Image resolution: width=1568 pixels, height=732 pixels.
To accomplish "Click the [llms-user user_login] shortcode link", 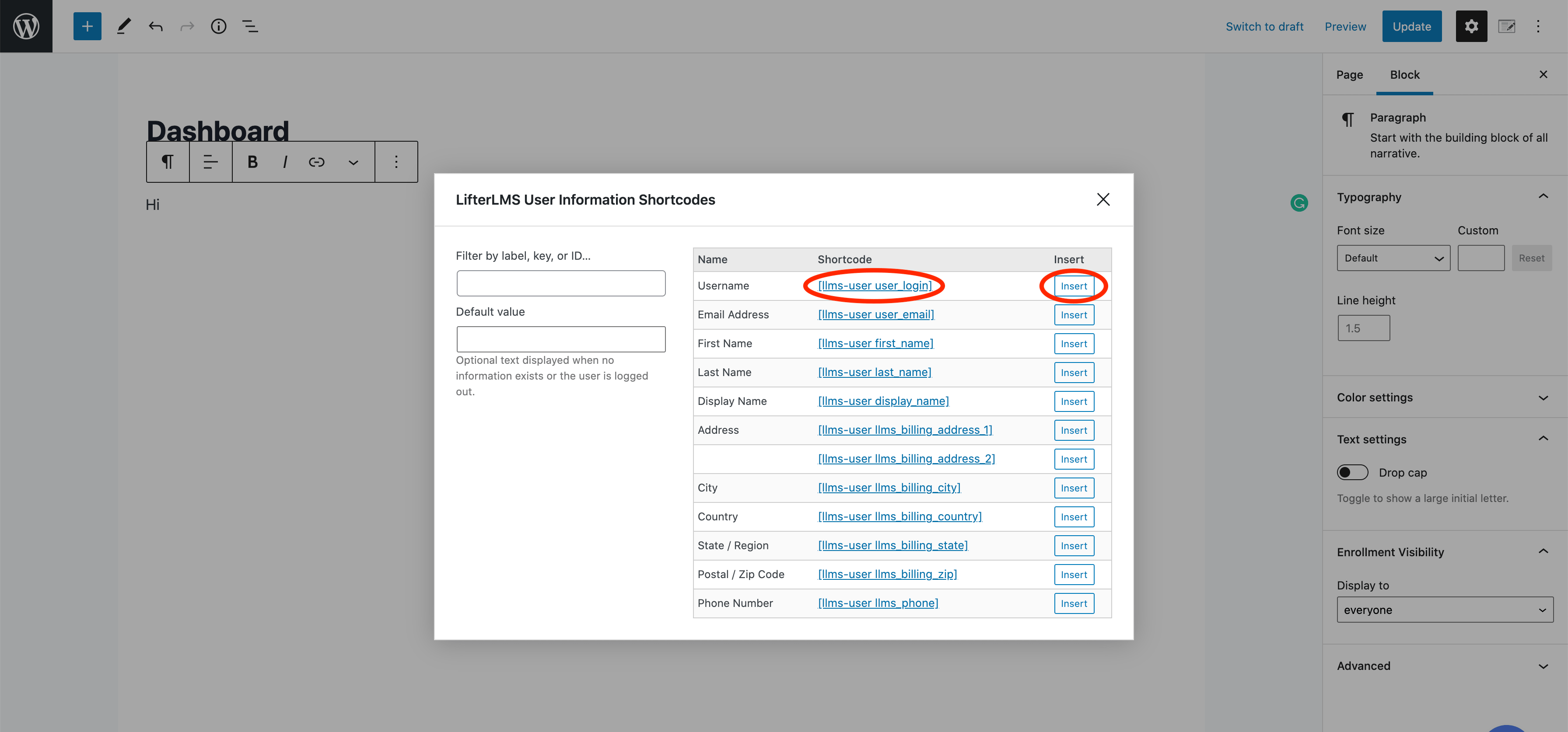I will [x=875, y=286].
